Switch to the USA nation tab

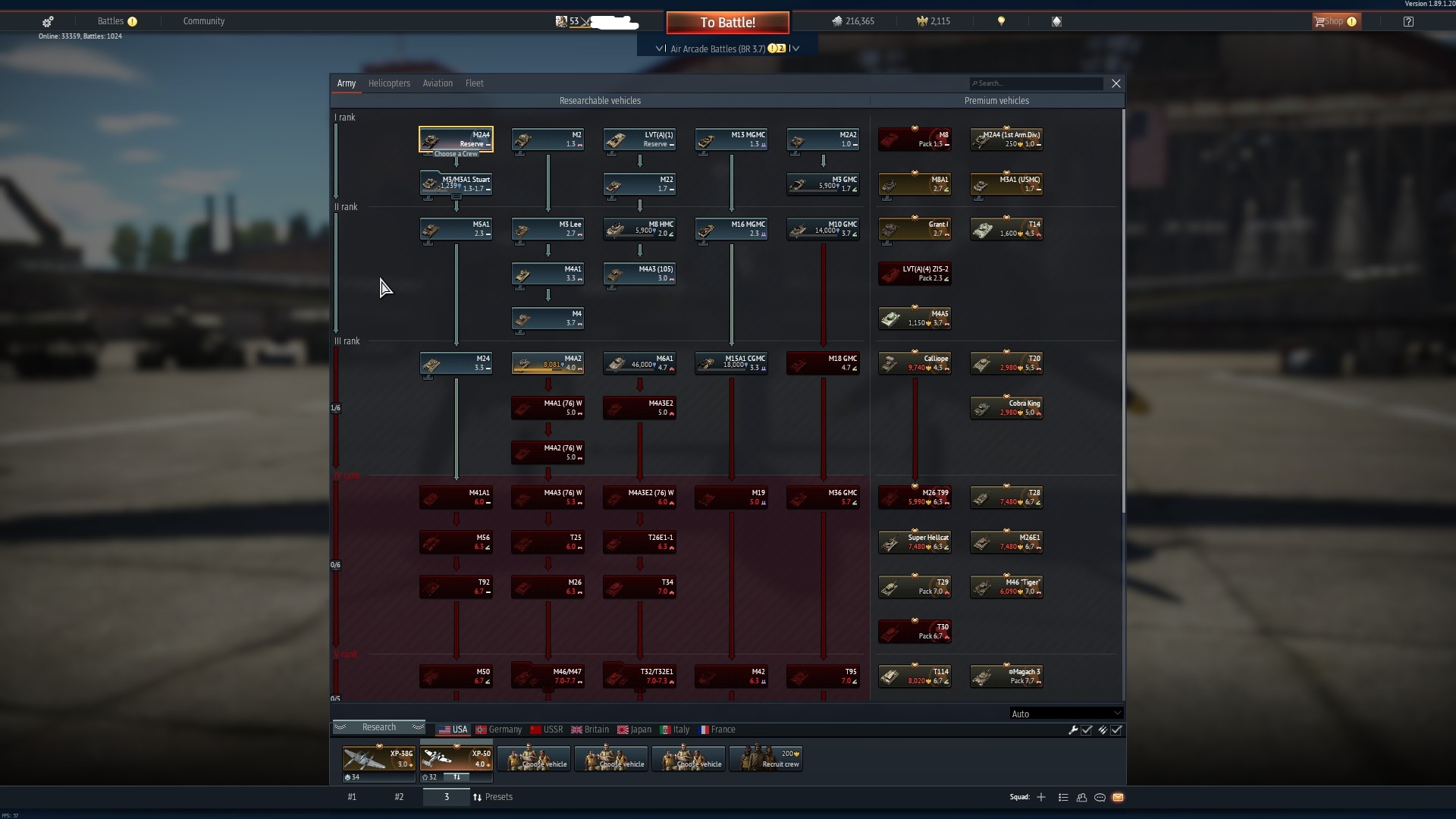[453, 730]
